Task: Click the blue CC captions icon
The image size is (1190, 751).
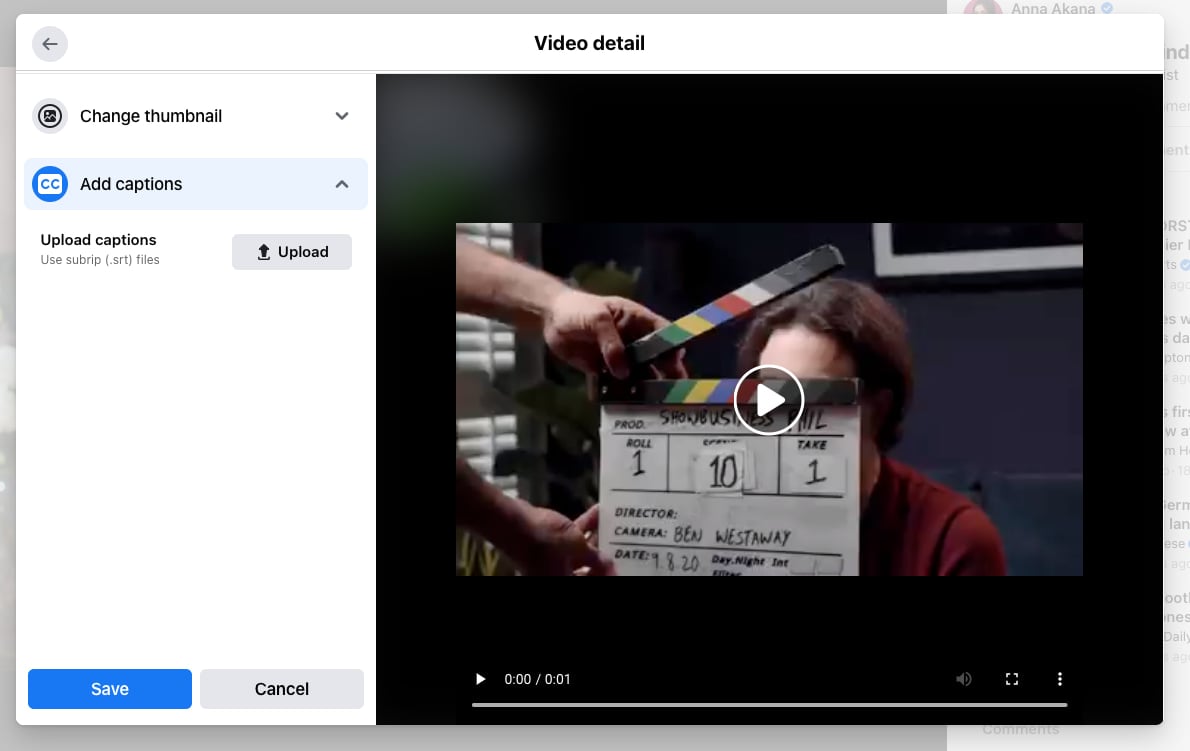Action: (x=50, y=184)
